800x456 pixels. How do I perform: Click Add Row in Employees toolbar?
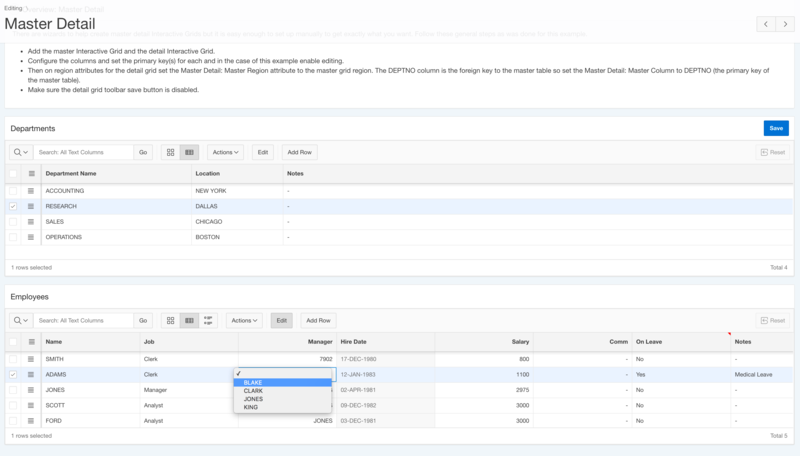(318, 320)
